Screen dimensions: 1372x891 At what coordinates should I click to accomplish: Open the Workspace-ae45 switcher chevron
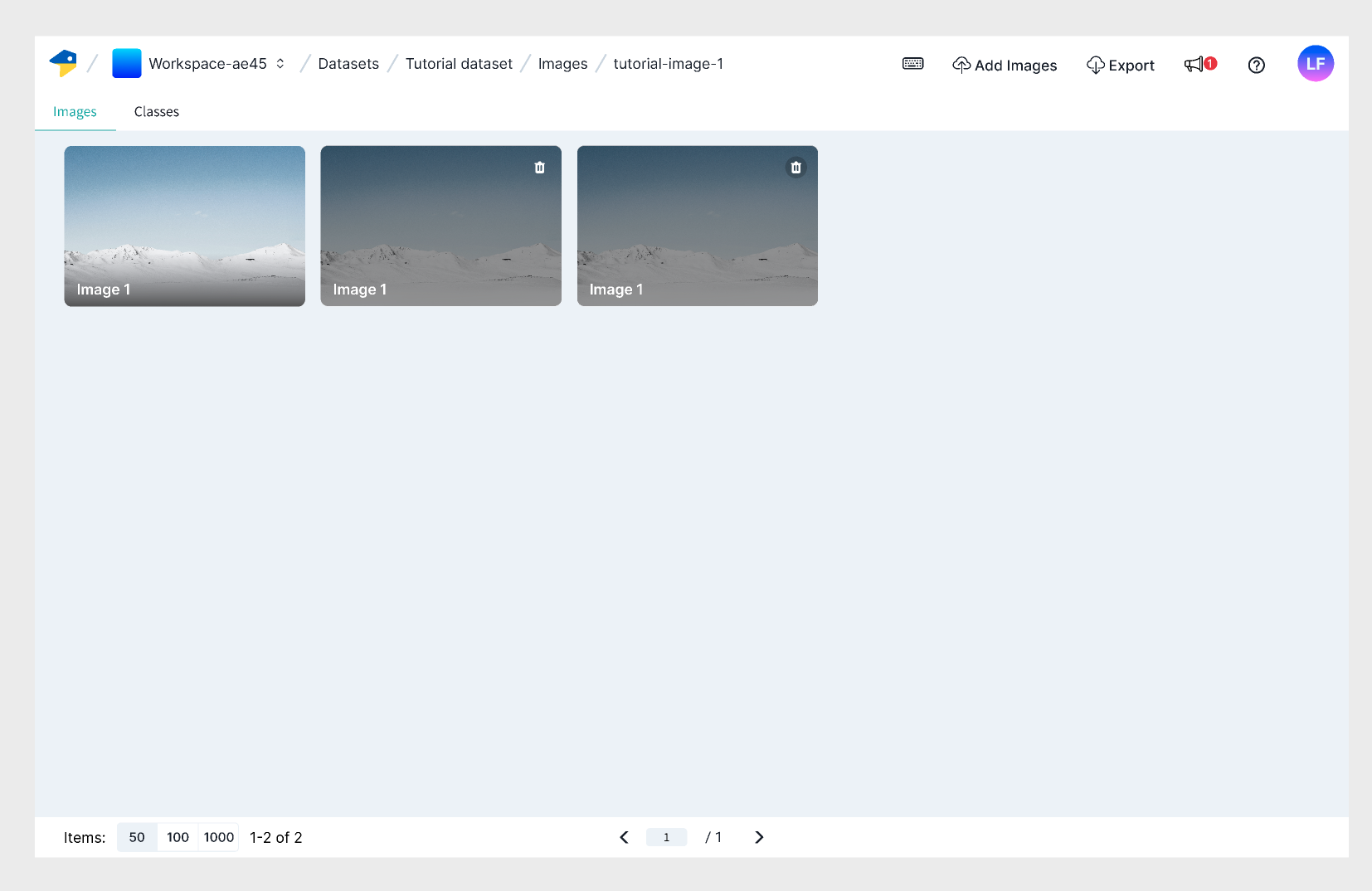(x=280, y=63)
